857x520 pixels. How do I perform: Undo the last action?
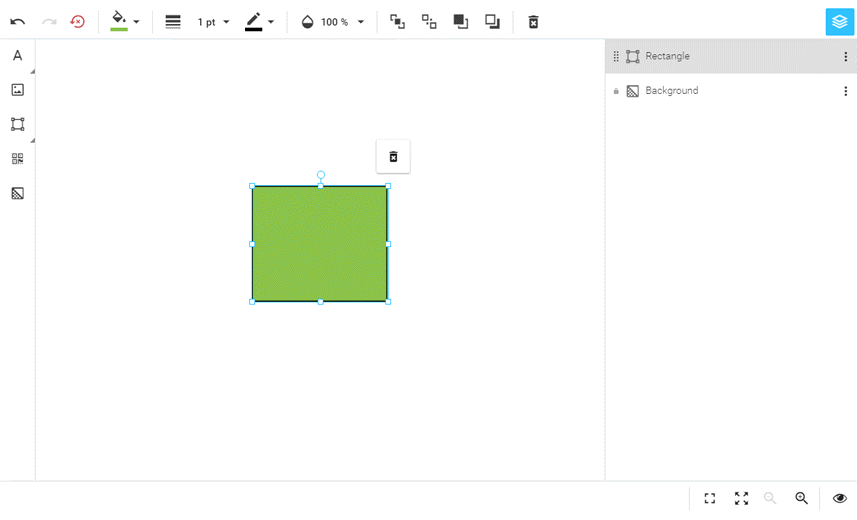[17, 22]
